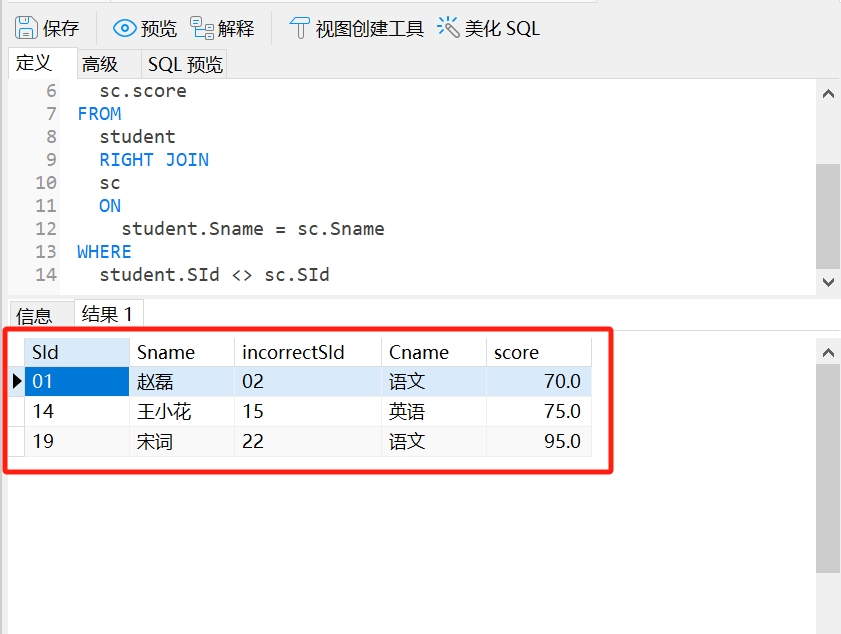Switch to the 信息 tab
Image resolution: width=841 pixels, height=634 pixels.
(35, 316)
